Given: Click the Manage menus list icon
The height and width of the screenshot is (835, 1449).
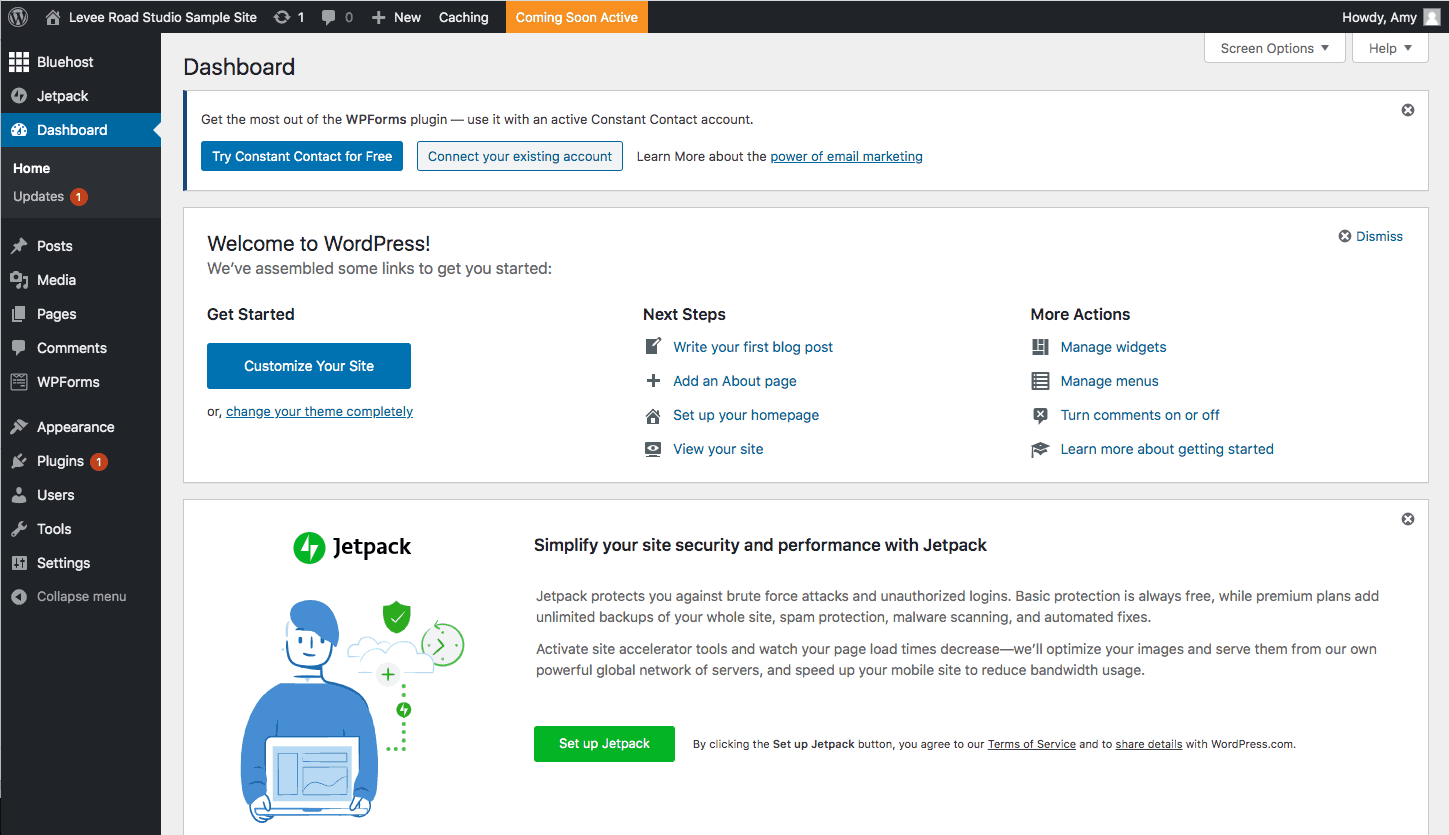Looking at the screenshot, I should 1040,381.
